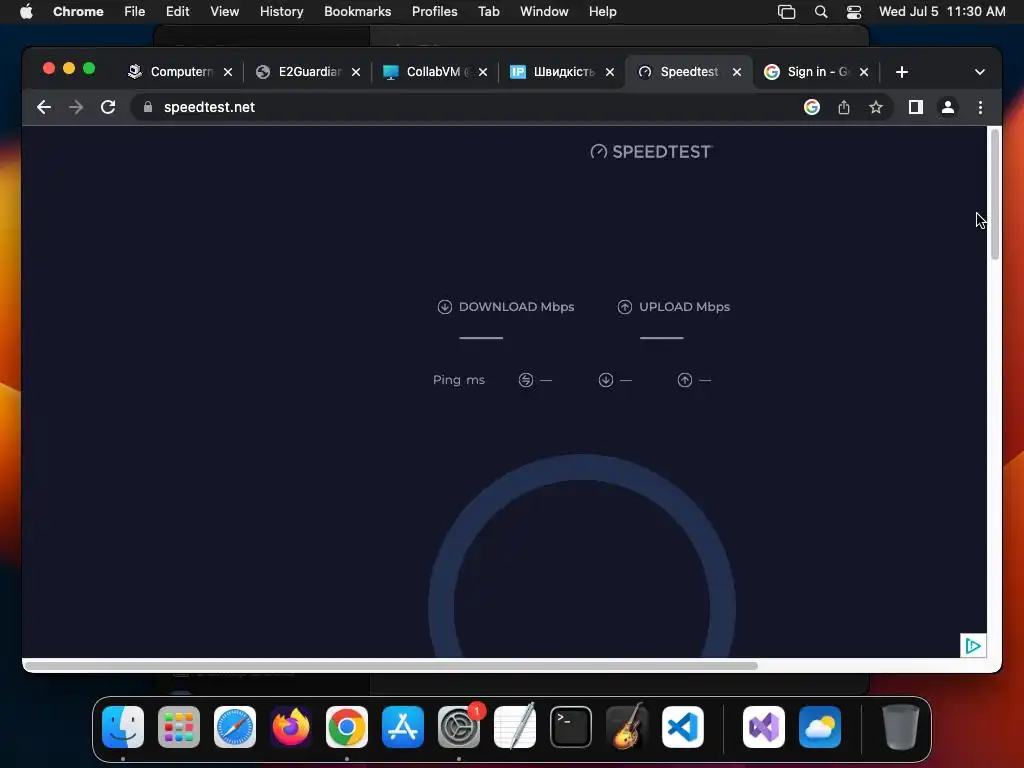Open Stage Manager menu bar icon
The width and height of the screenshot is (1024, 768).
coord(786,12)
